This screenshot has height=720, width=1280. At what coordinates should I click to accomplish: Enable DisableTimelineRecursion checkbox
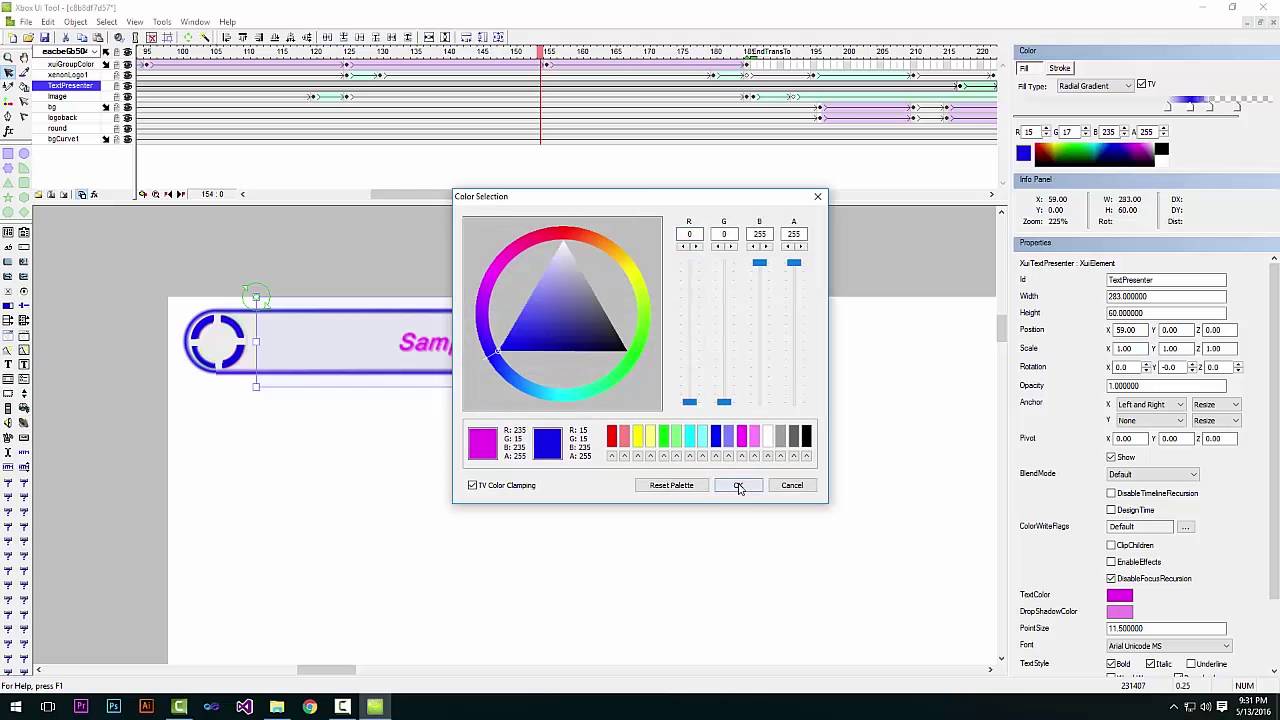(x=1111, y=493)
